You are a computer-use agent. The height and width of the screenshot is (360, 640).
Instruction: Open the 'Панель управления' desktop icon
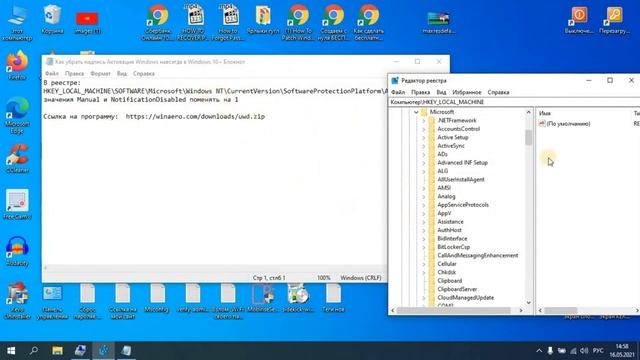coord(52,302)
